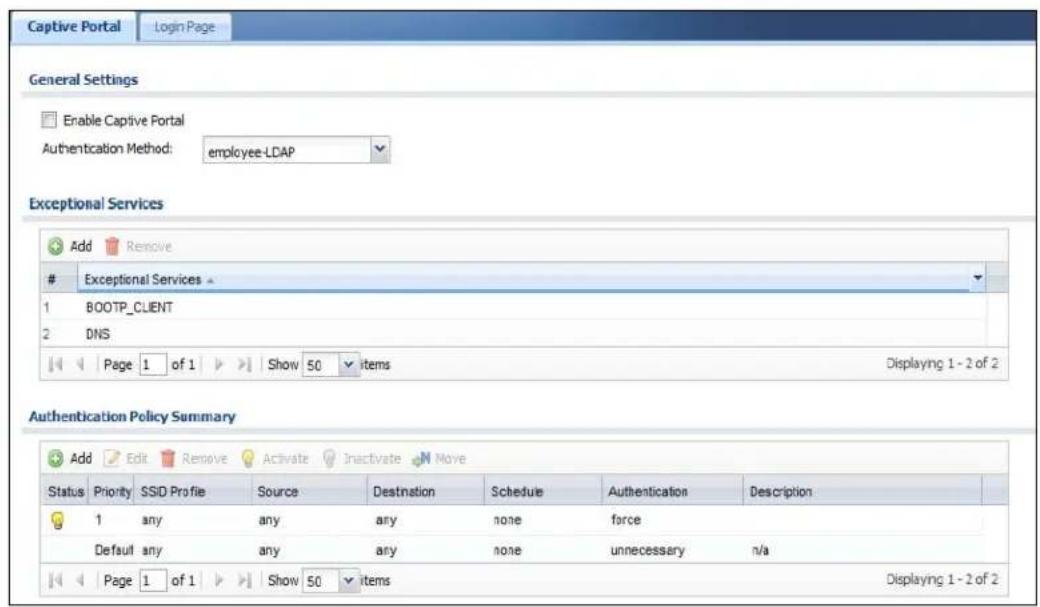Click the Inactivate bulb icon in policy toolbar
1040x607 pixels.
(x=329, y=458)
